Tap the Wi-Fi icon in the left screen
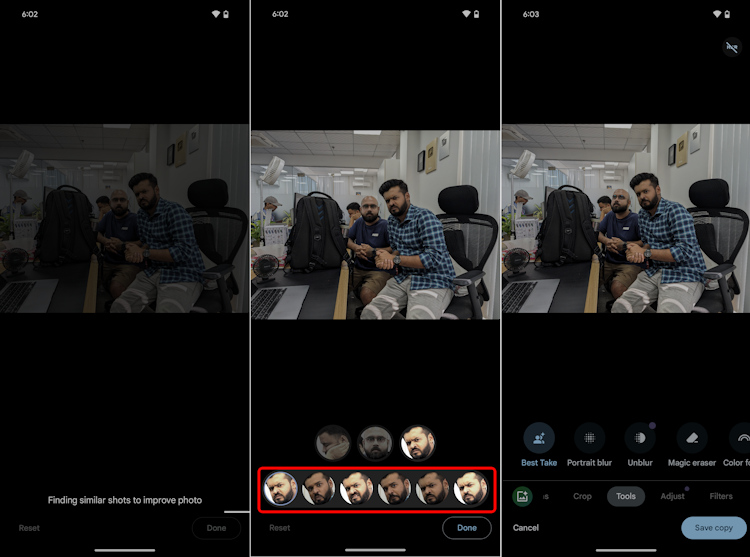750x557 pixels. pos(216,14)
